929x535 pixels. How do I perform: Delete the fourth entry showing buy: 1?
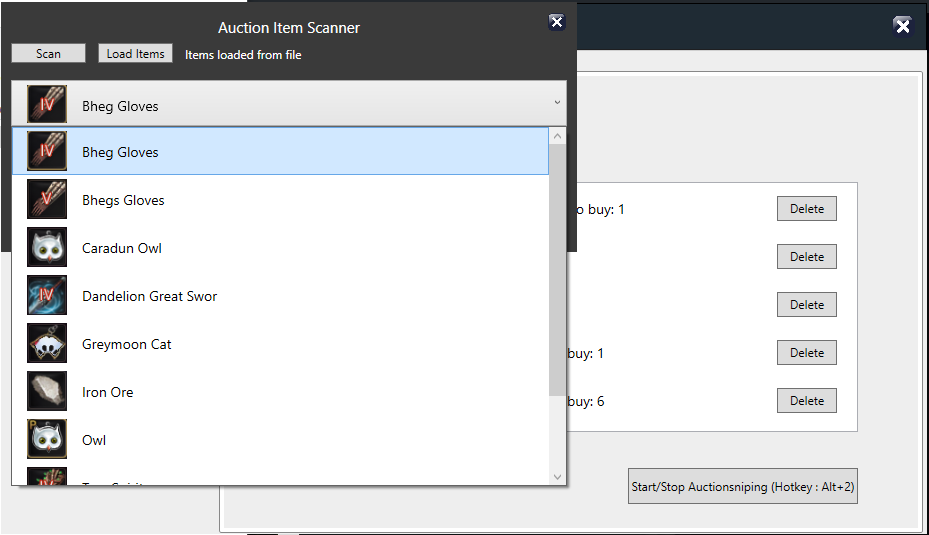(806, 353)
